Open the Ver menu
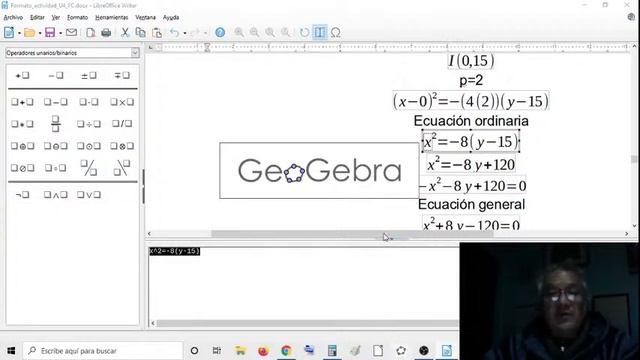Screen dimensions: 640x360 [x=56, y=18]
